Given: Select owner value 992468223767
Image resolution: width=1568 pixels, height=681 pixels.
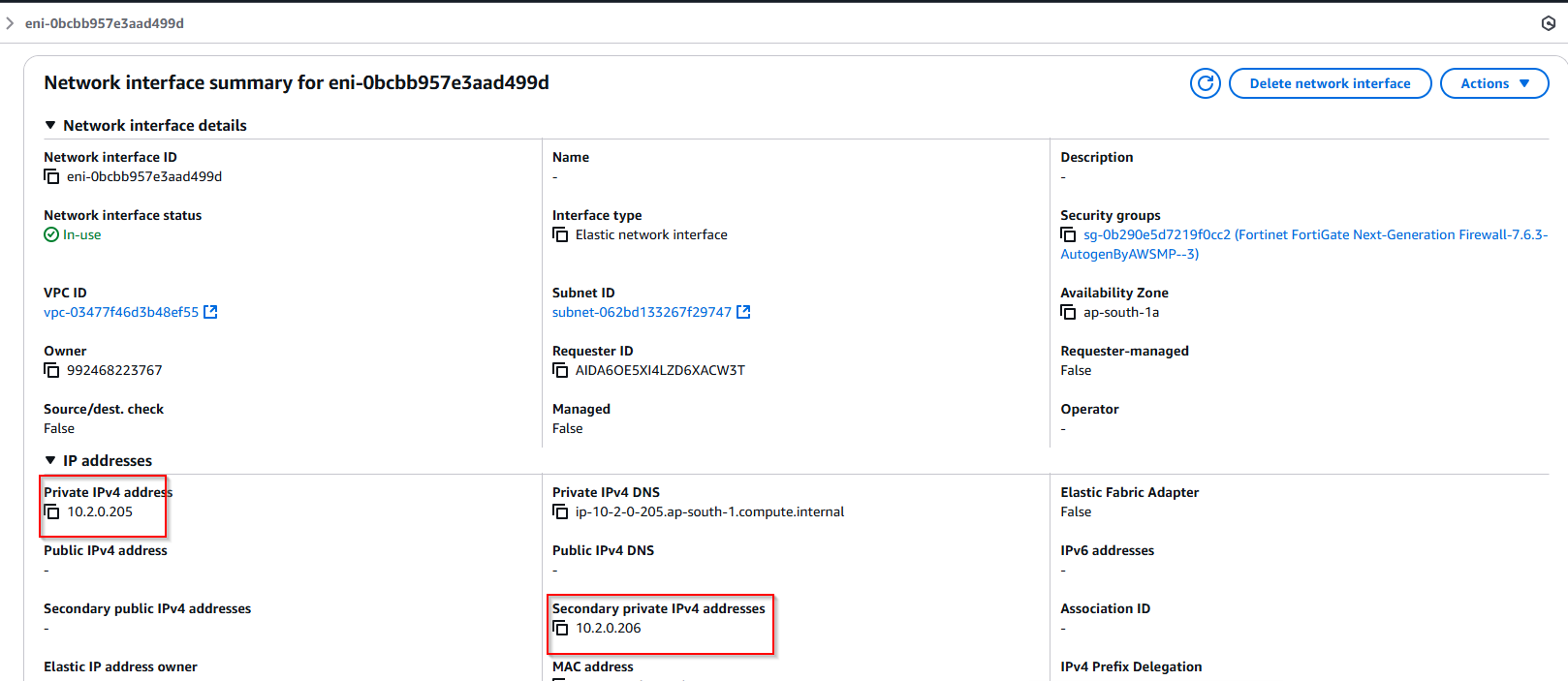Looking at the screenshot, I should (x=114, y=370).
